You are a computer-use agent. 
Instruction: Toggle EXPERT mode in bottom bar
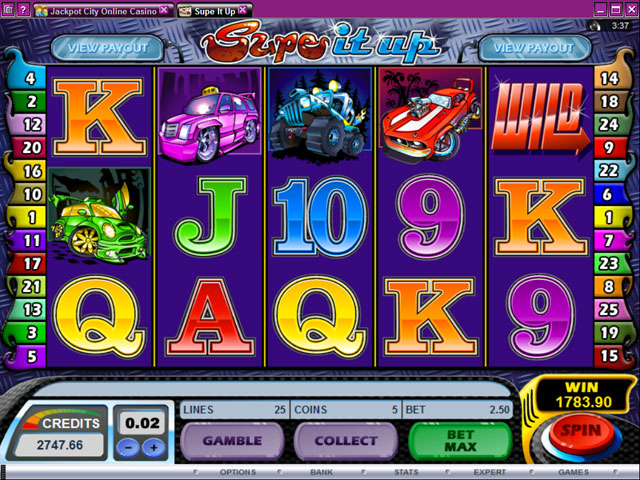(x=489, y=472)
